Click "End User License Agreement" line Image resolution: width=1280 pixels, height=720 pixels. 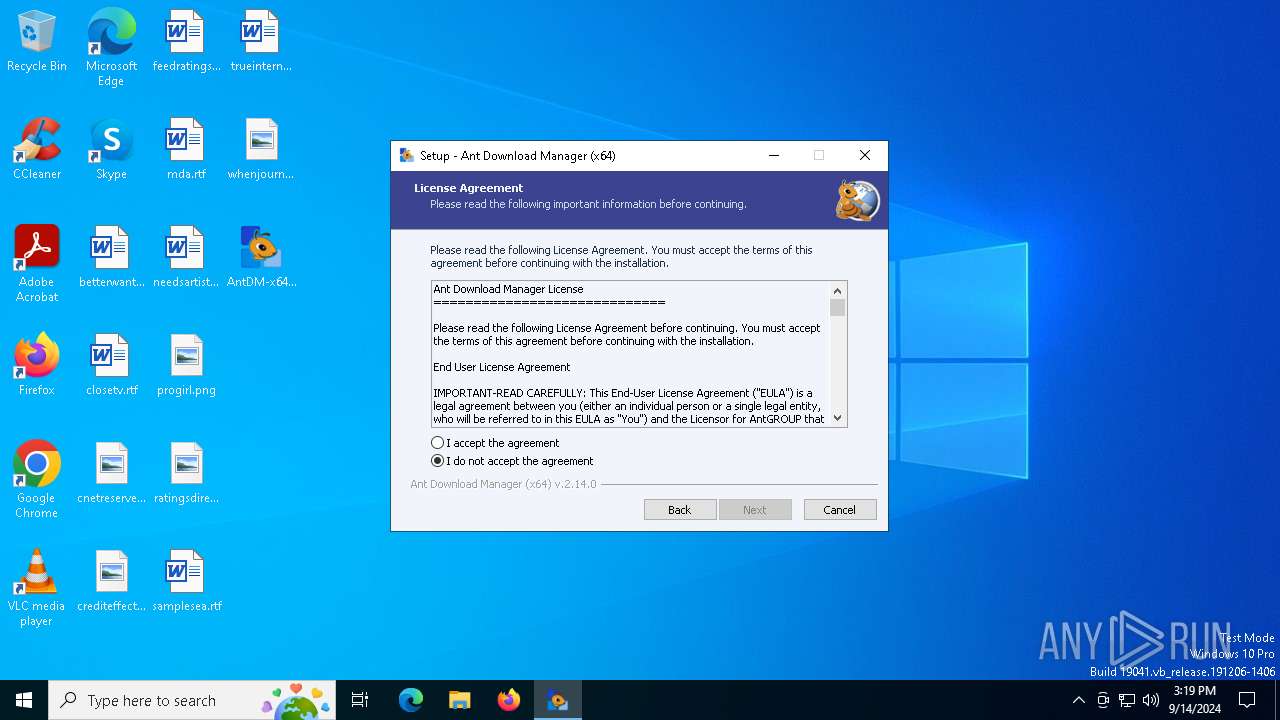(502, 367)
